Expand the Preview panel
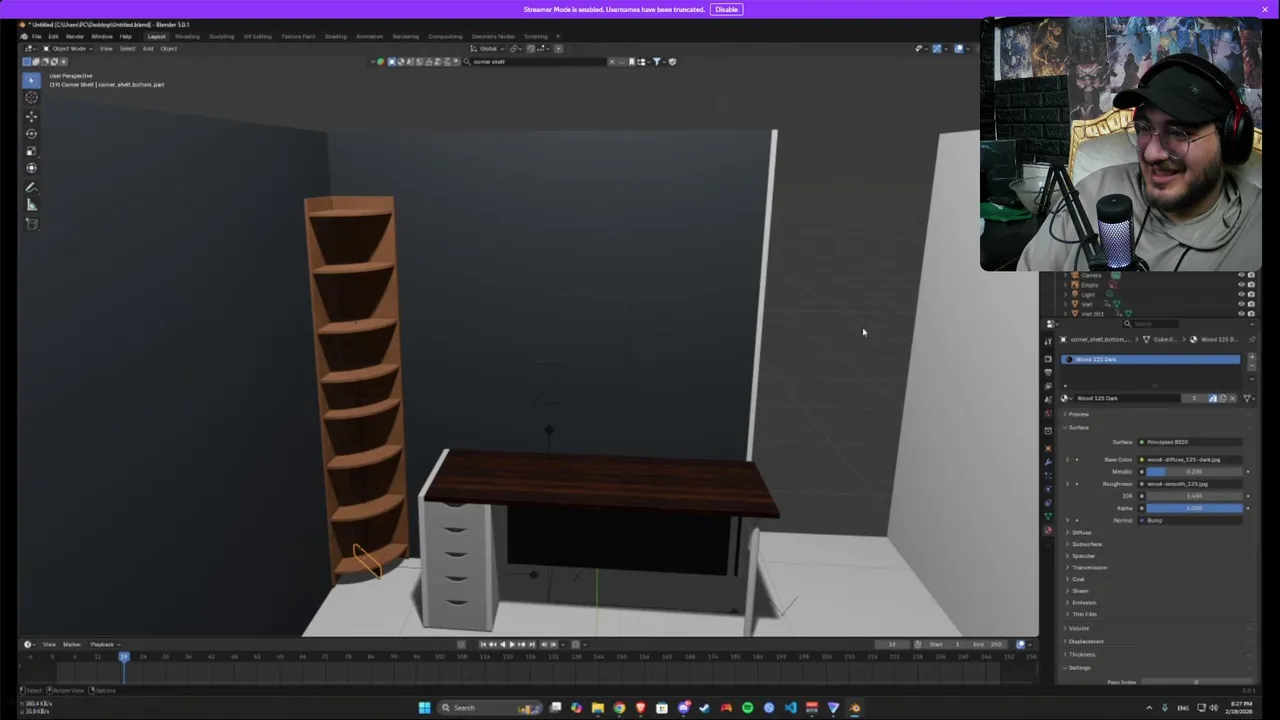Screen dimensions: 1280x720 (1078, 414)
